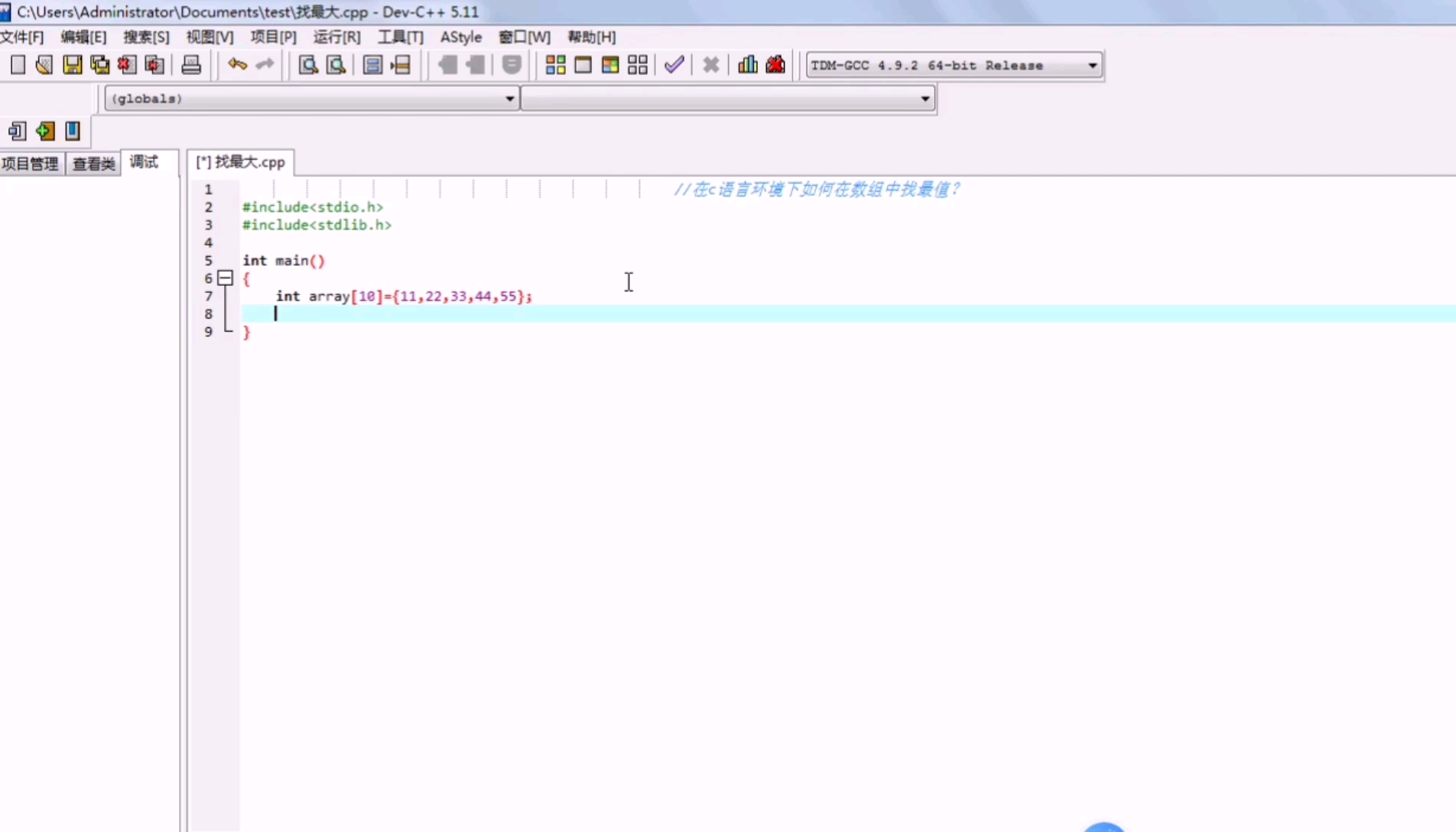Open the Replace dialog icon
This screenshot has width=1456, height=832.
336,65
